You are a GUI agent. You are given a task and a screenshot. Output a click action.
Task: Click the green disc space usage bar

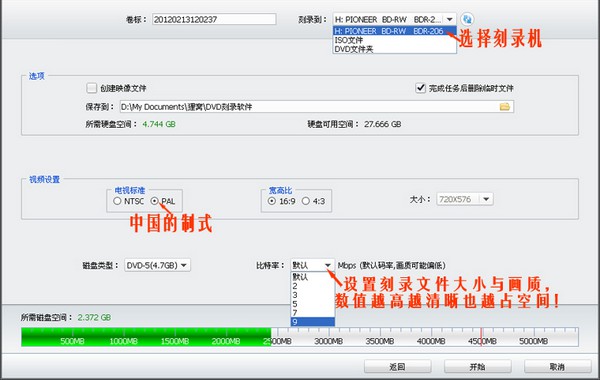pyautogui.click(x=146, y=337)
